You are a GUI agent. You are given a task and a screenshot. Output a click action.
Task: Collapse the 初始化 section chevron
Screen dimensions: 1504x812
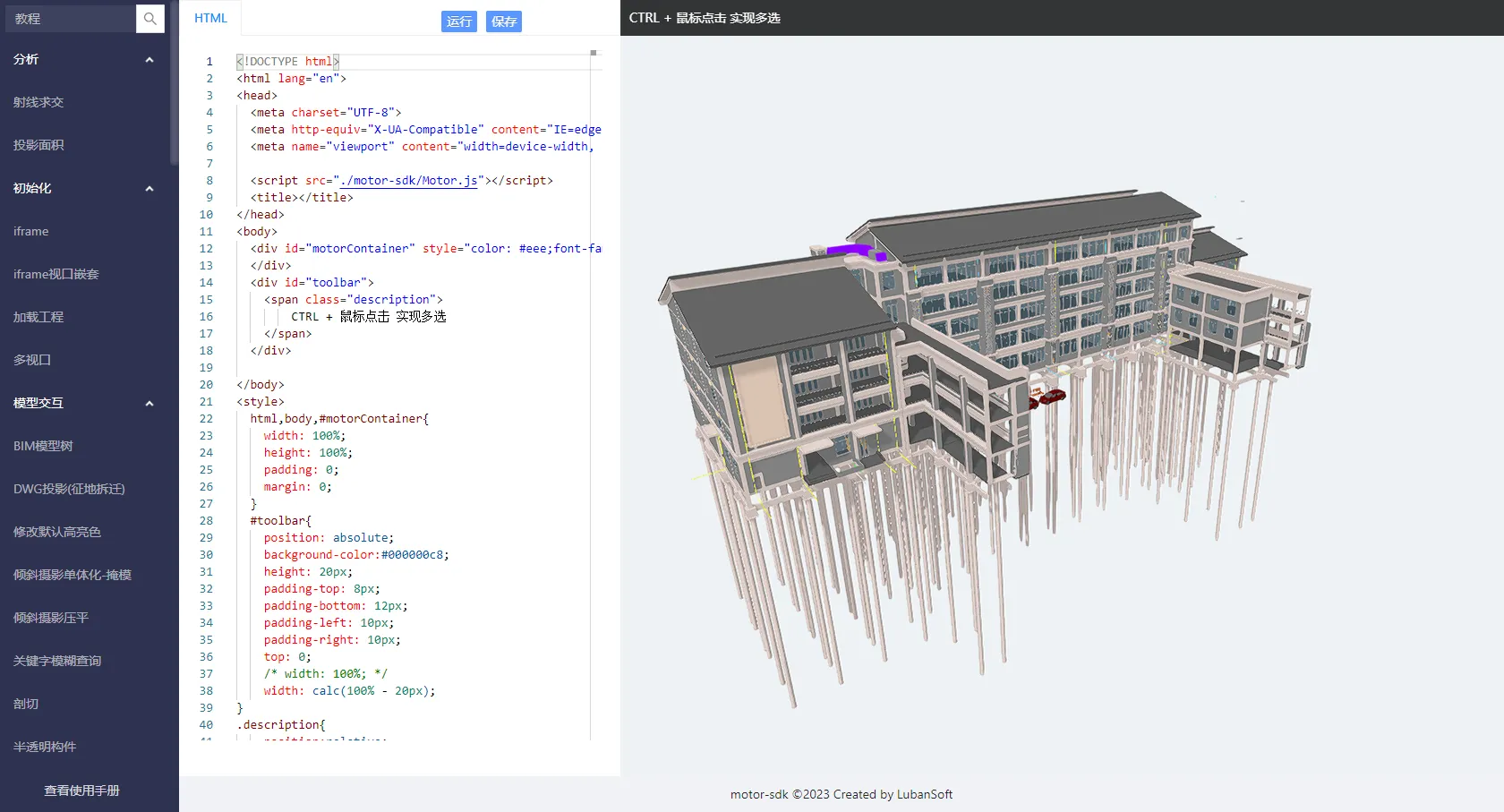(150, 189)
